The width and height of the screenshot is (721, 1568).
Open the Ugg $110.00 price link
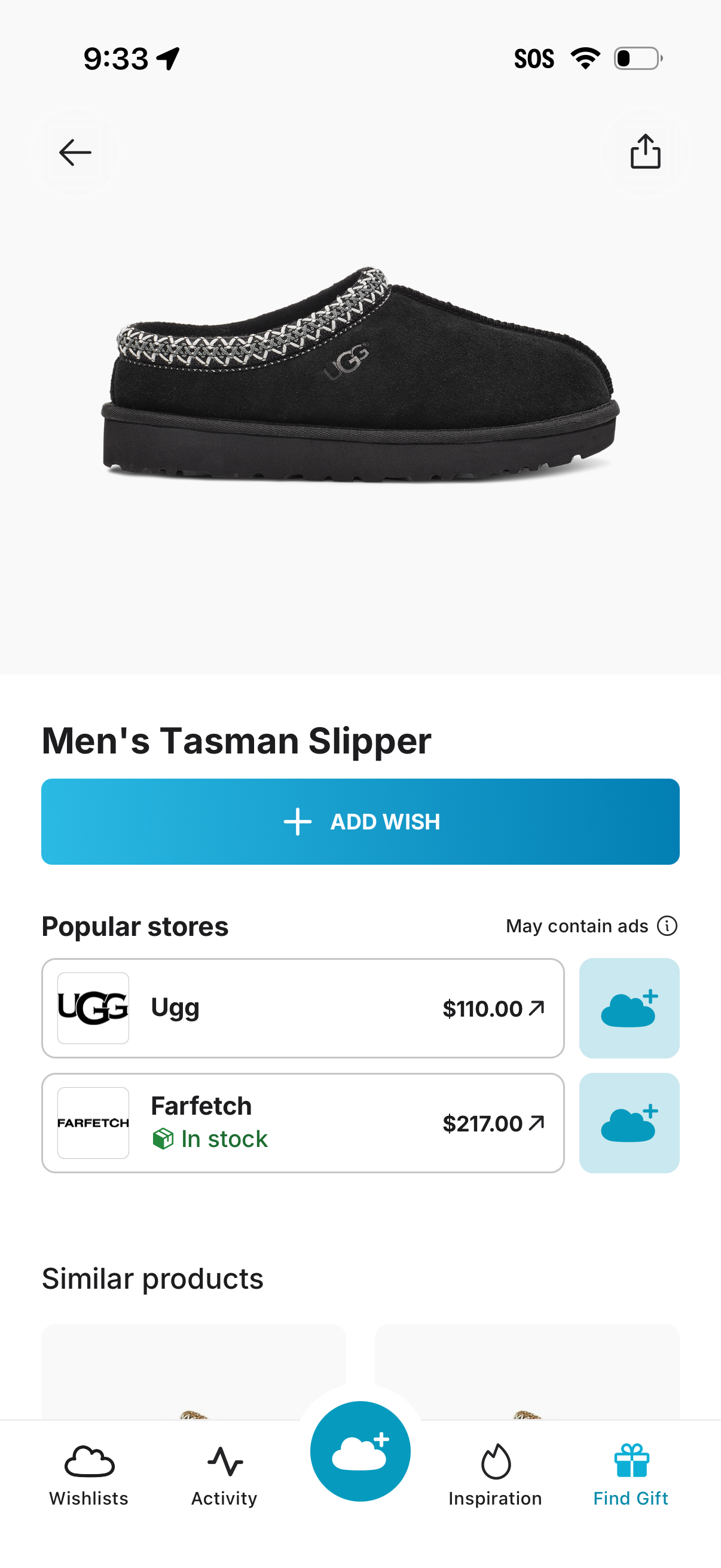pos(493,1009)
